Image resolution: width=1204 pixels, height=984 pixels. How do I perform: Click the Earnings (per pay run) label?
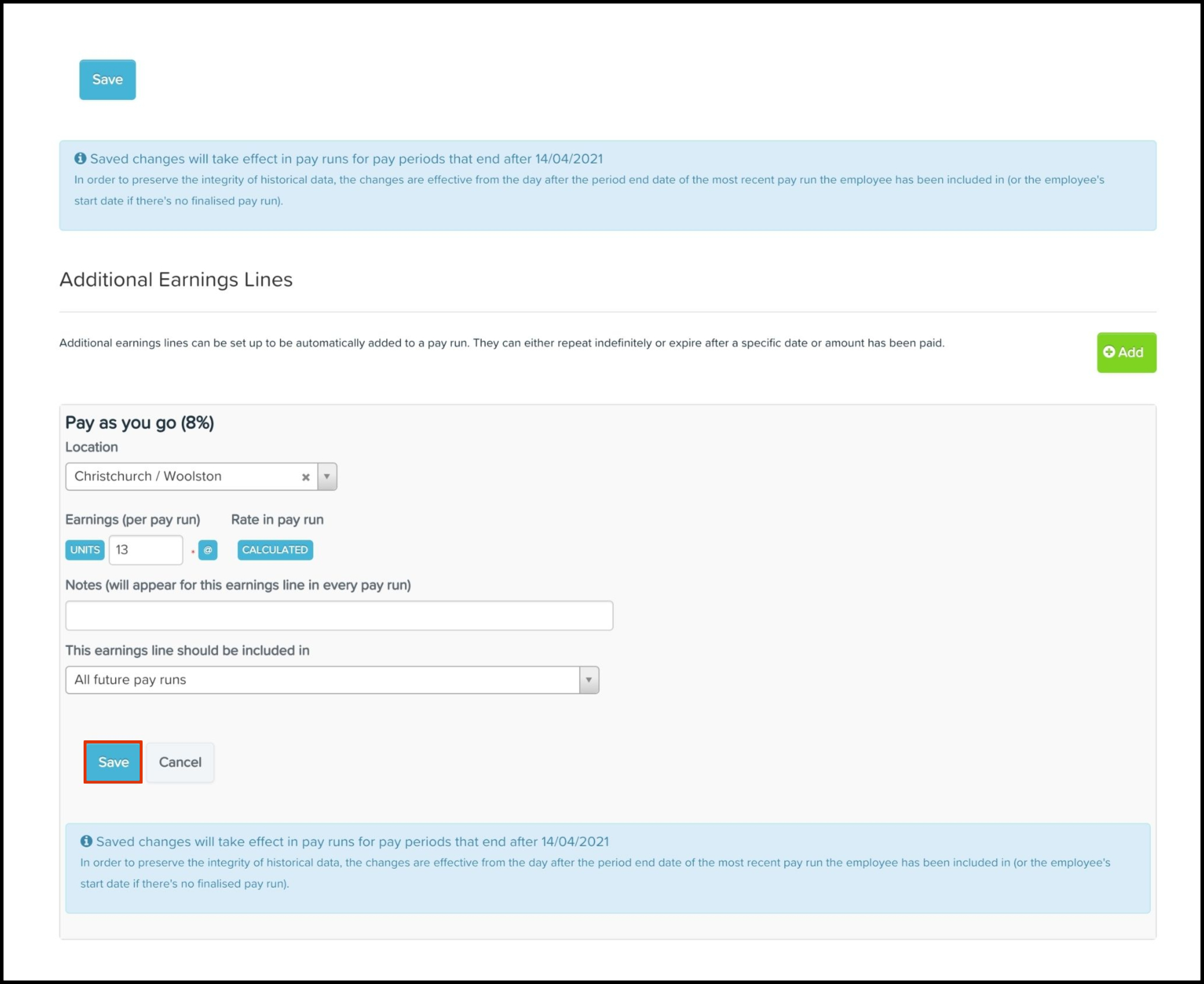coord(133,519)
